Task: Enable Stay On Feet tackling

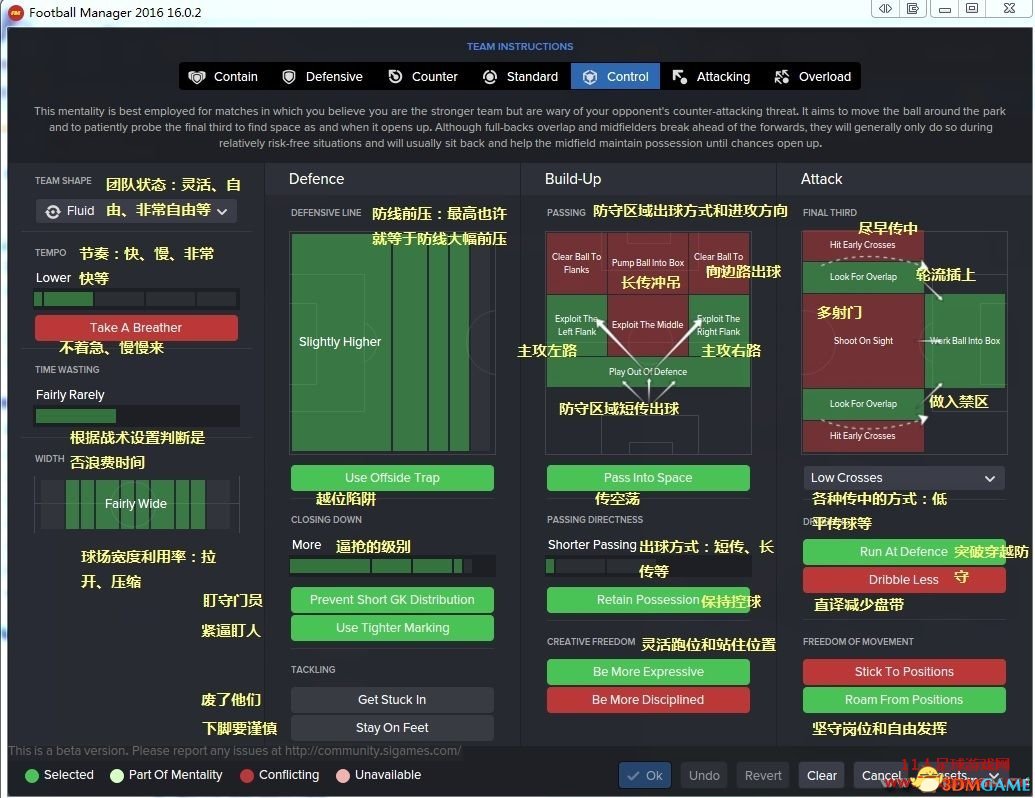Action: click(392, 728)
